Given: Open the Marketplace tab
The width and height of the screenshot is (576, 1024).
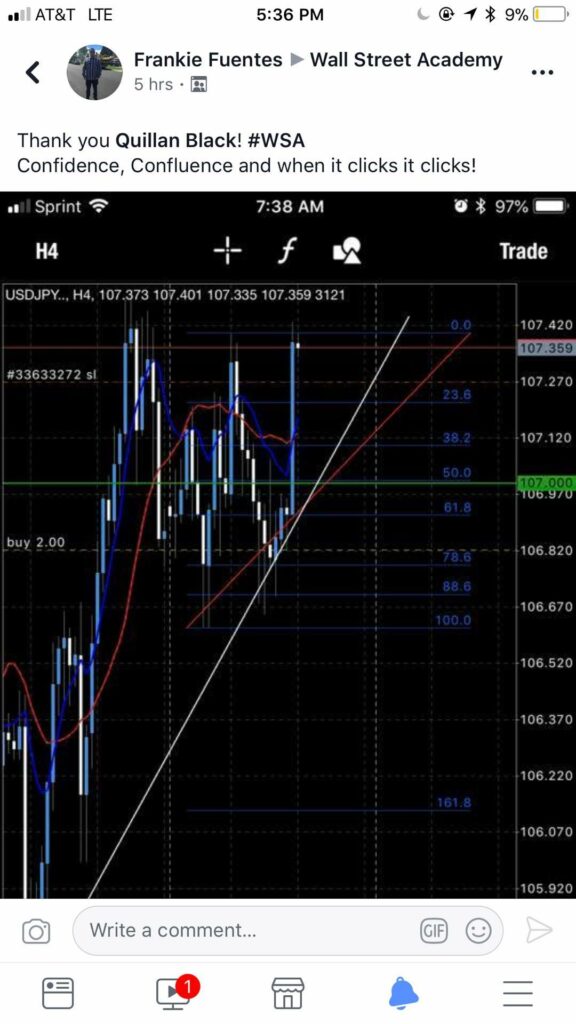Looking at the screenshot, I should point(288,993).
